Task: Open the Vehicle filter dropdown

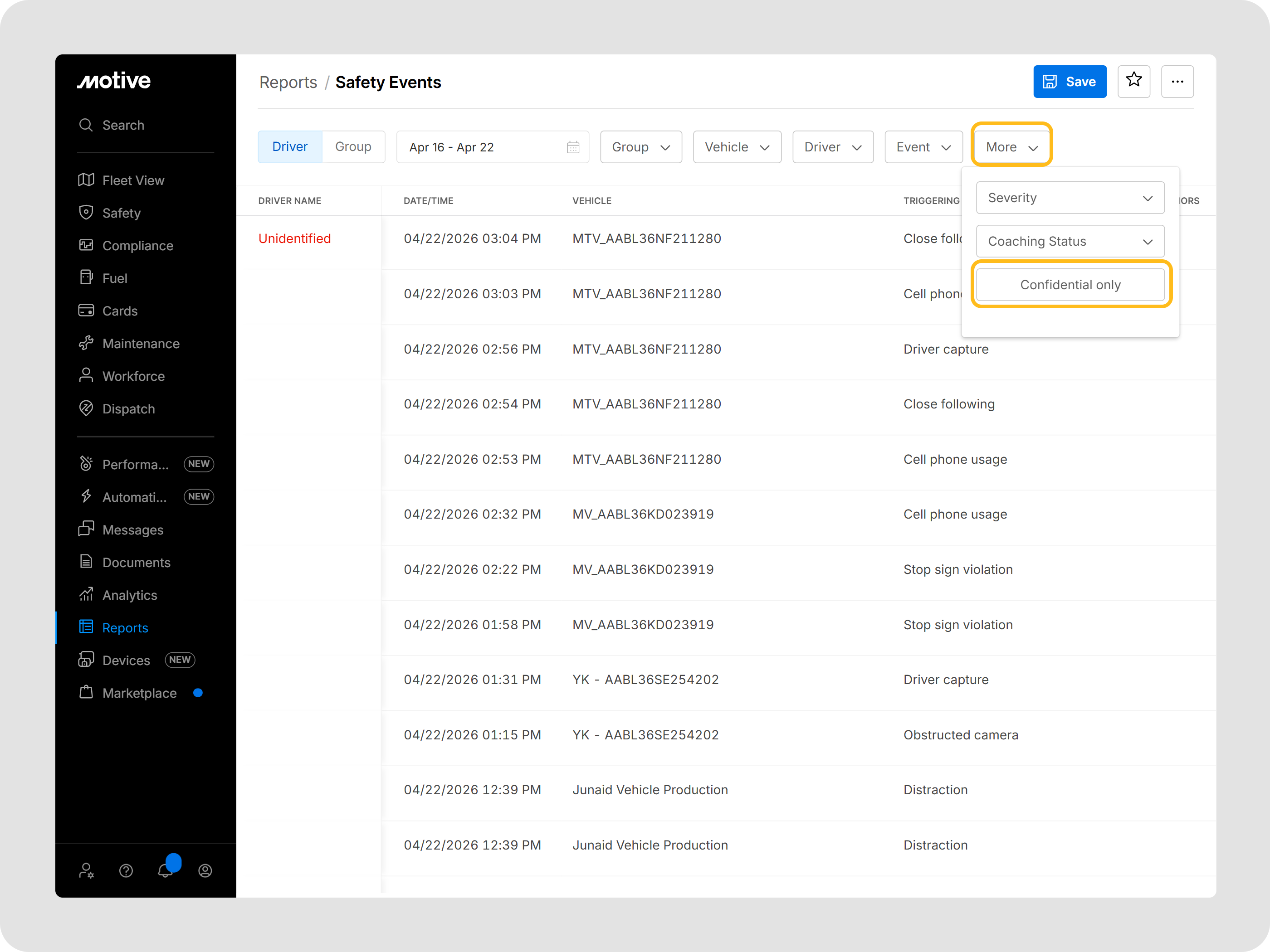Action: coord(737,147)
